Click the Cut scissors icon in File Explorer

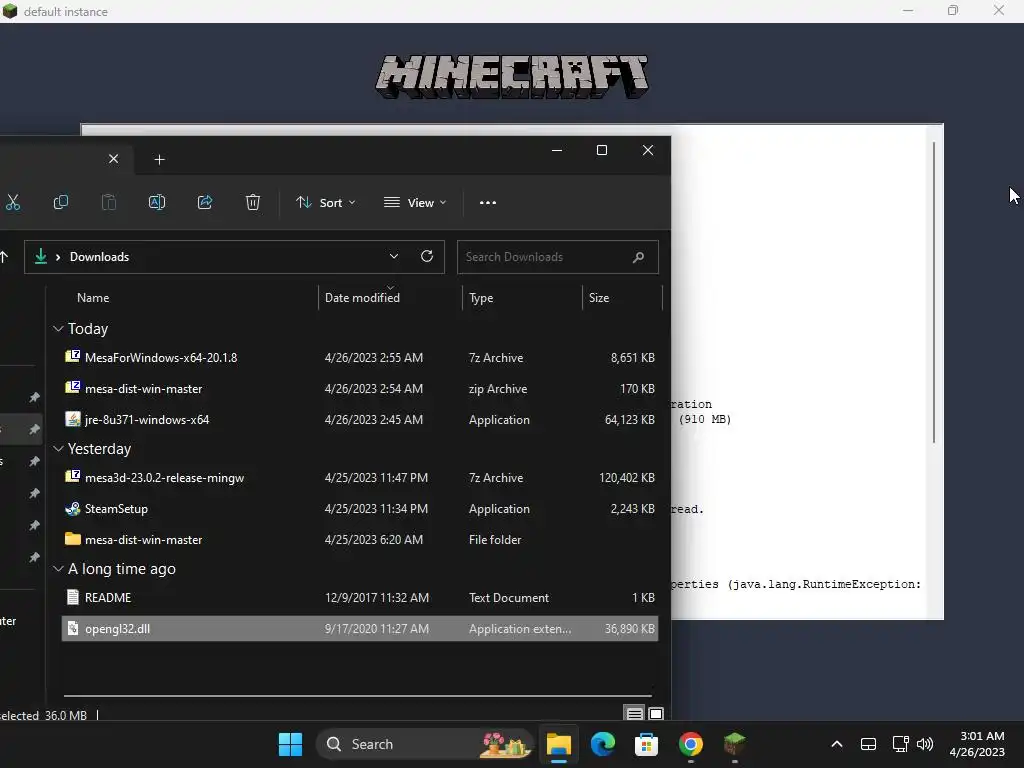[13, 202]
